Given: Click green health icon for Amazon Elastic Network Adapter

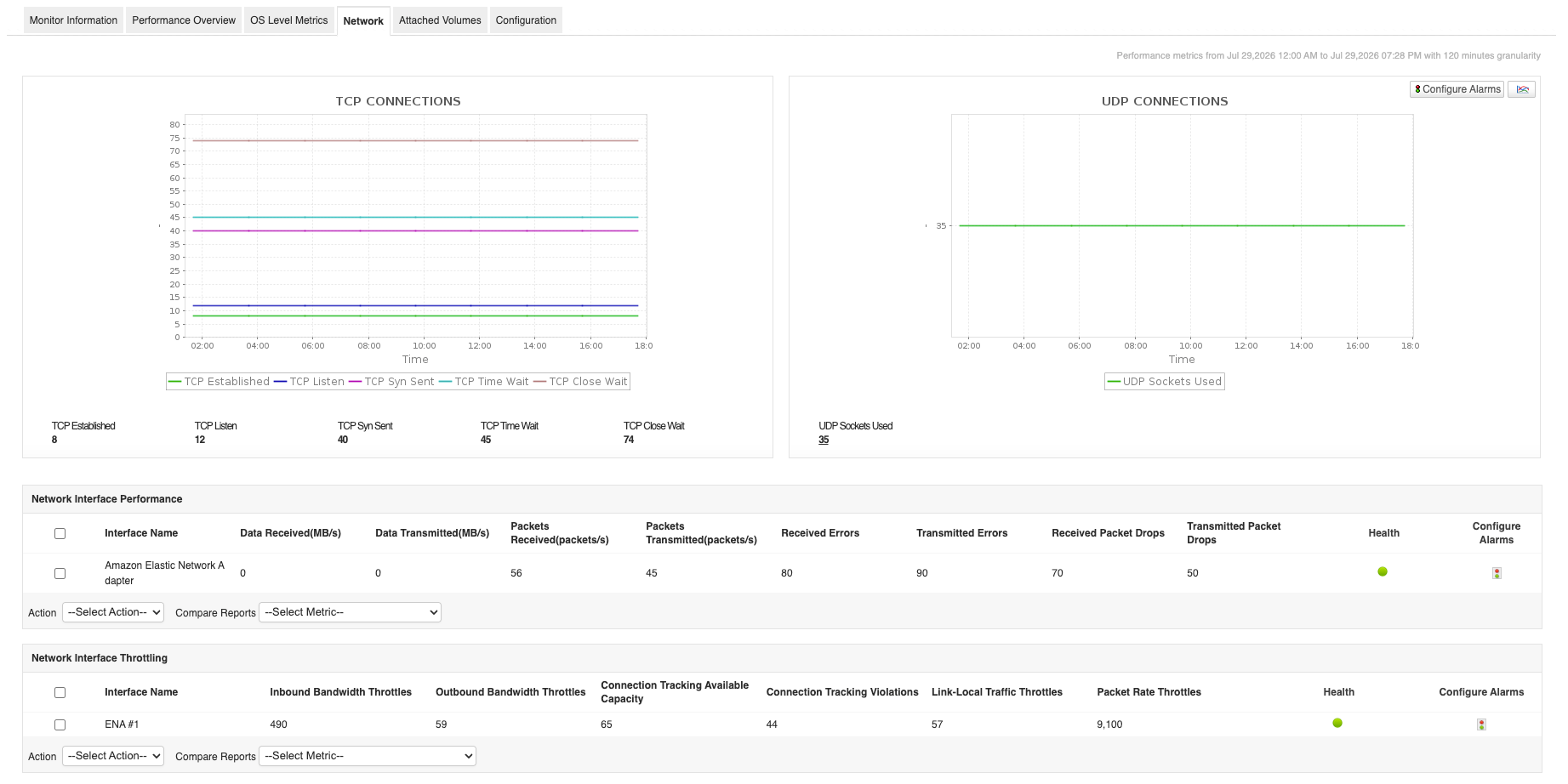Looking at the screenshot, I should pos(1383,571).
